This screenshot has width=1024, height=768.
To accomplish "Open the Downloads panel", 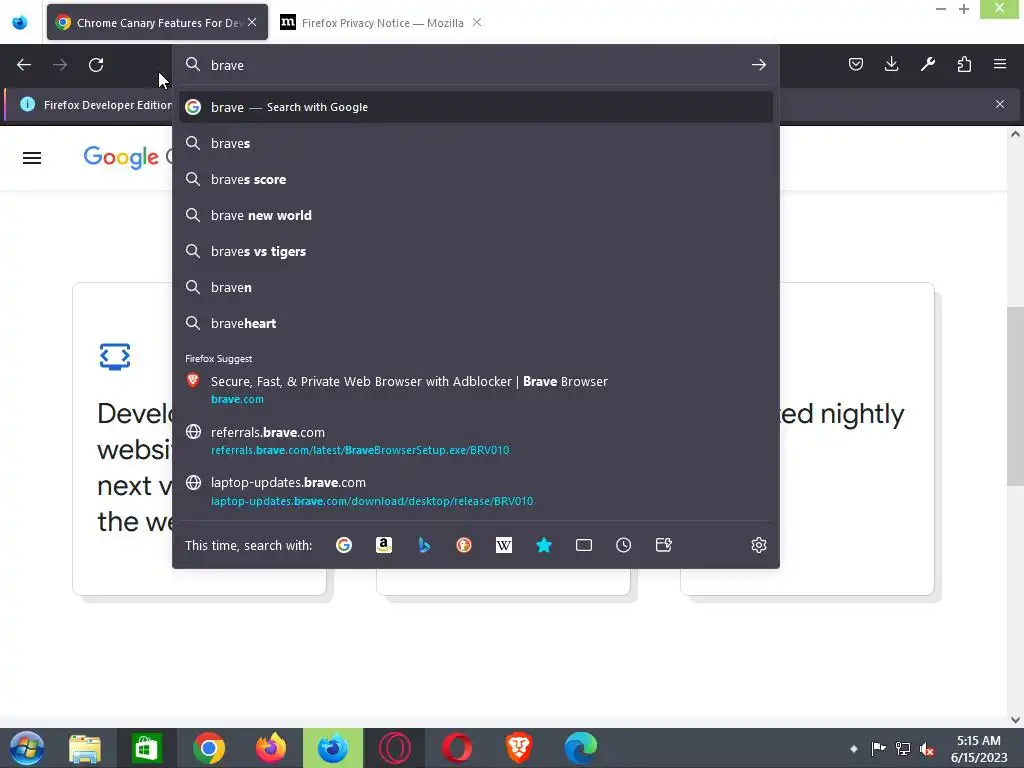I will [891, 64].
